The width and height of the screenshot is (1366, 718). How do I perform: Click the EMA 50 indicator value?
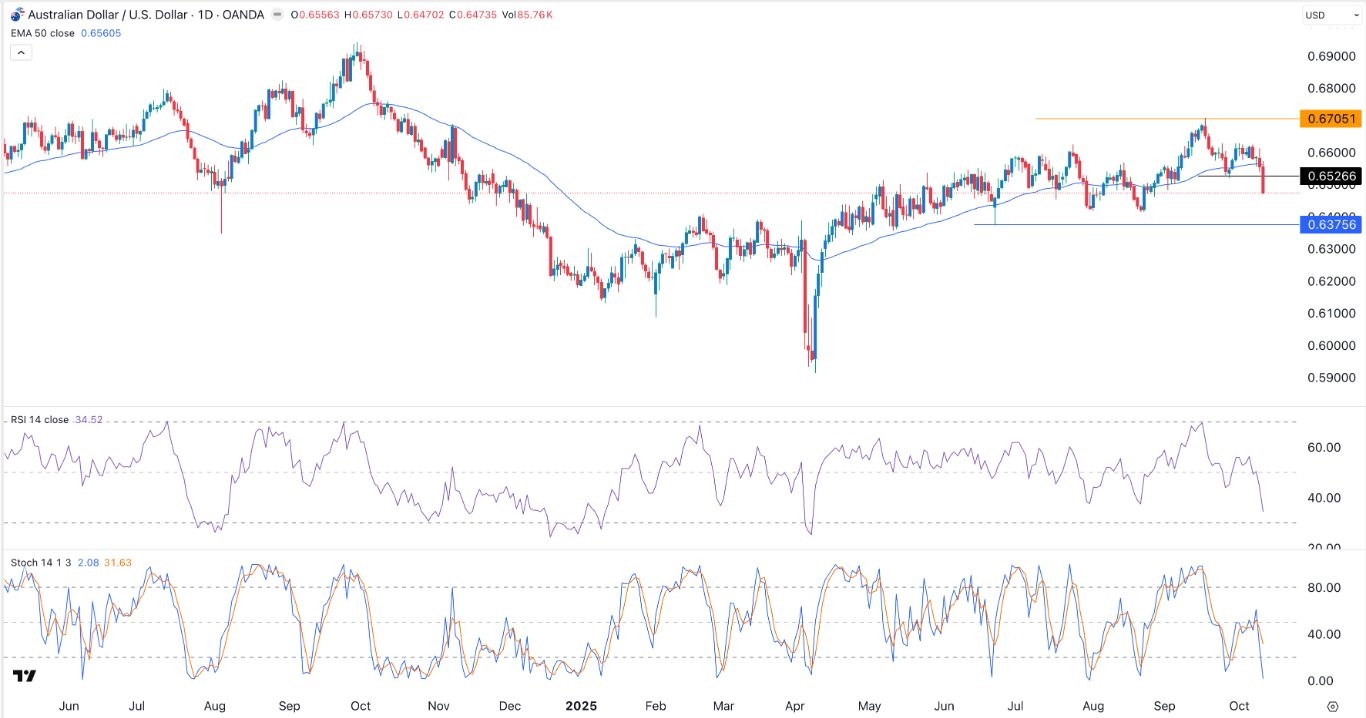tap(101, 33)
